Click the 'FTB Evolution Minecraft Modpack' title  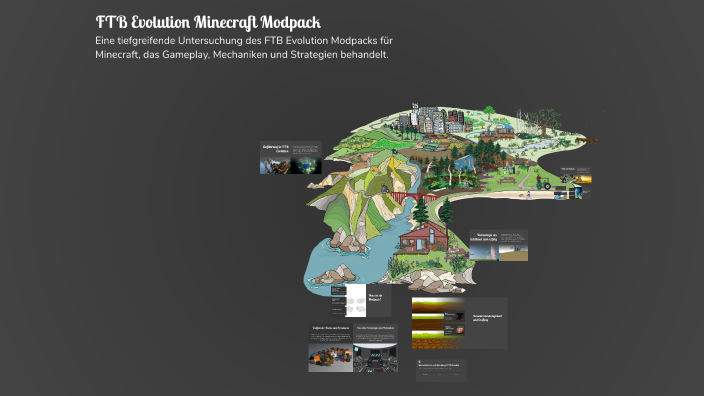[208, 22]
